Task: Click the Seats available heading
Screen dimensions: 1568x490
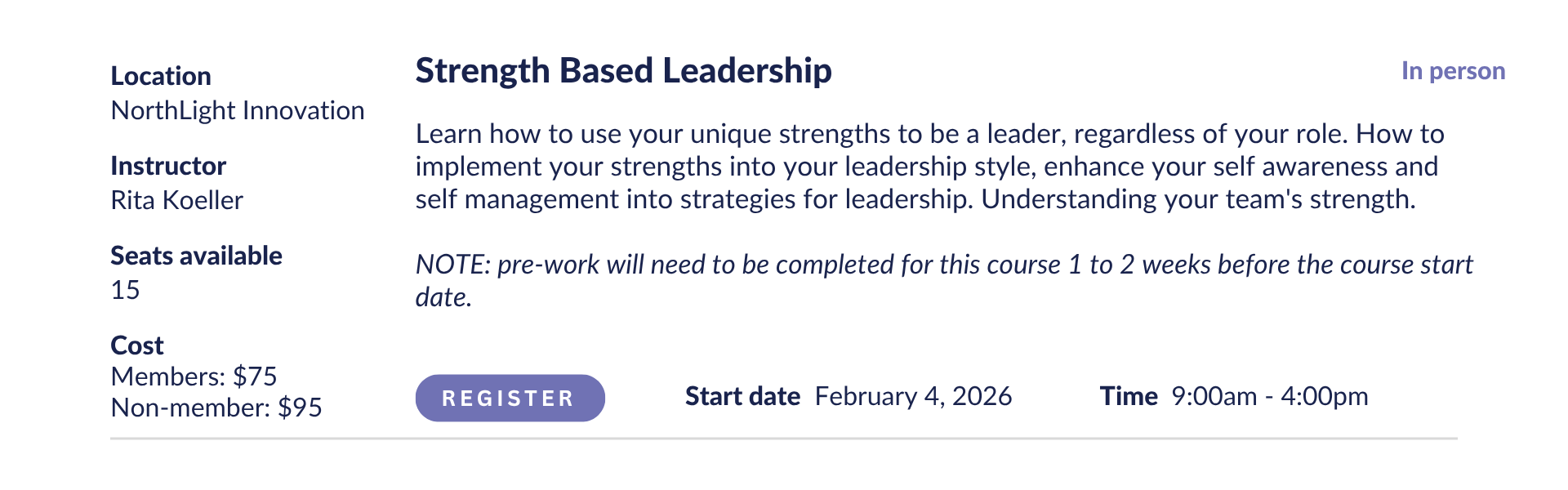Action: (196, 256)
